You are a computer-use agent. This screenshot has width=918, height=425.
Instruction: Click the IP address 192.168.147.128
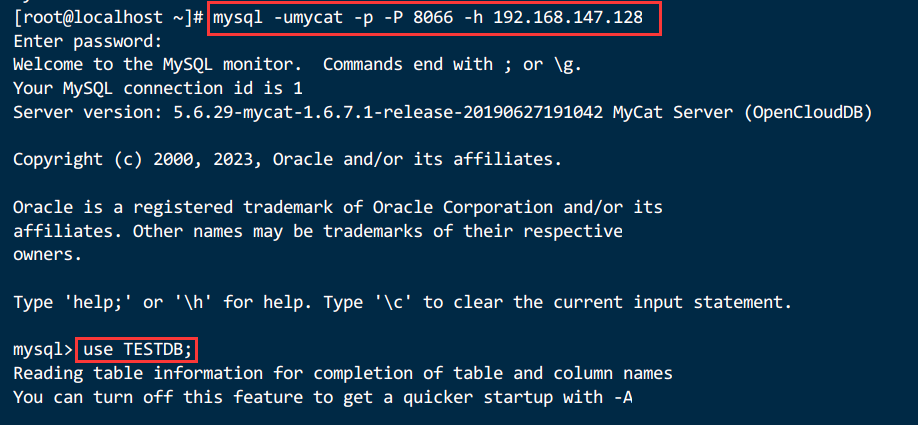tap(567, 18)
